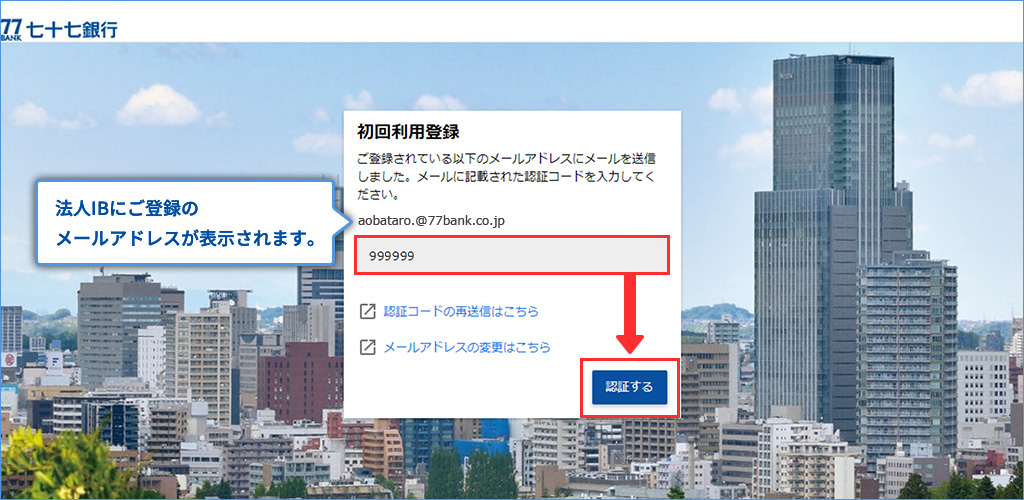Select the aobataro.@77bank.co.jp email text
Screen dimensions: 1024x500
click(431, 221)
